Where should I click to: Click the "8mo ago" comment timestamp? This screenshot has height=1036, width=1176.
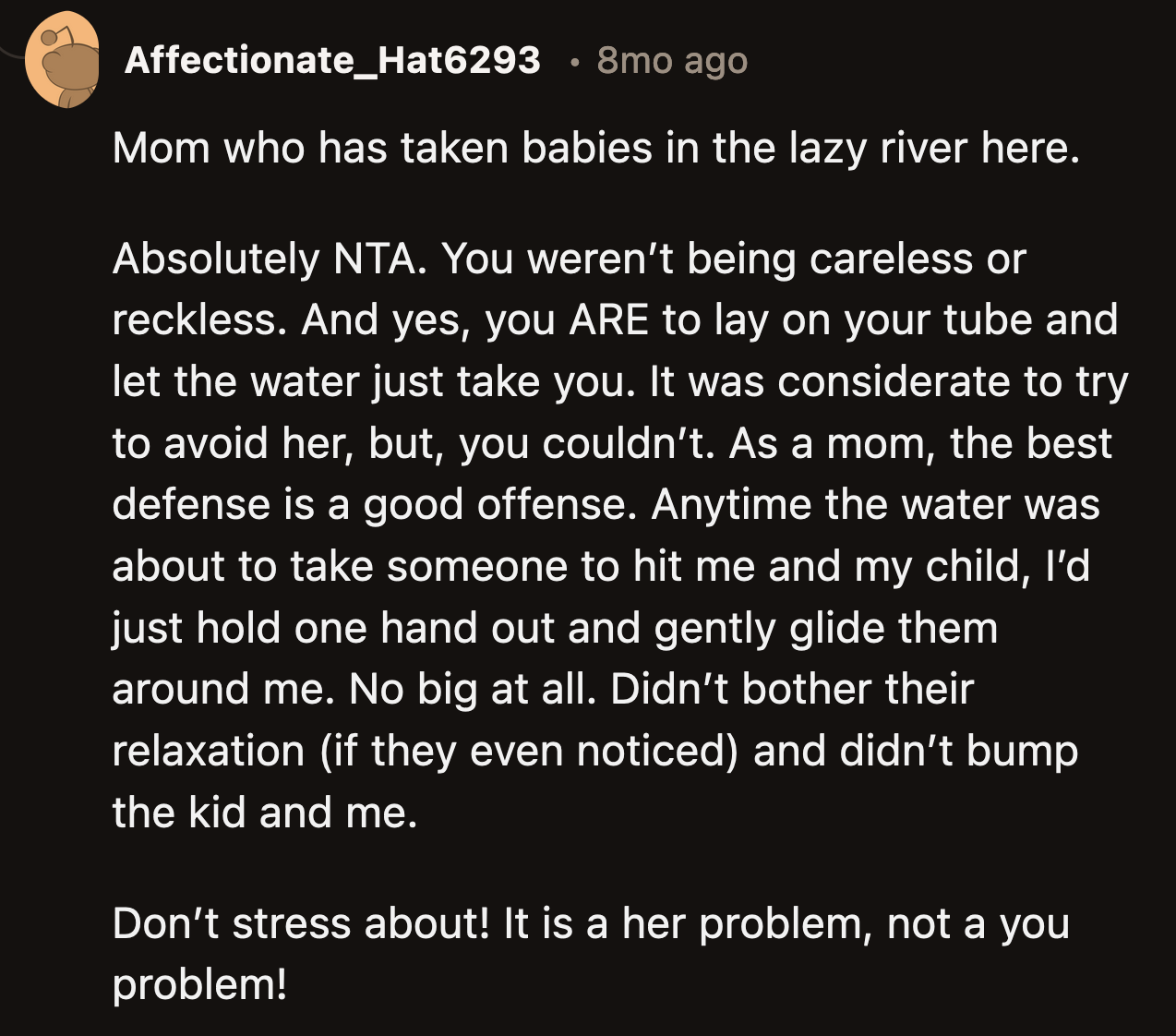coord(672,61)
